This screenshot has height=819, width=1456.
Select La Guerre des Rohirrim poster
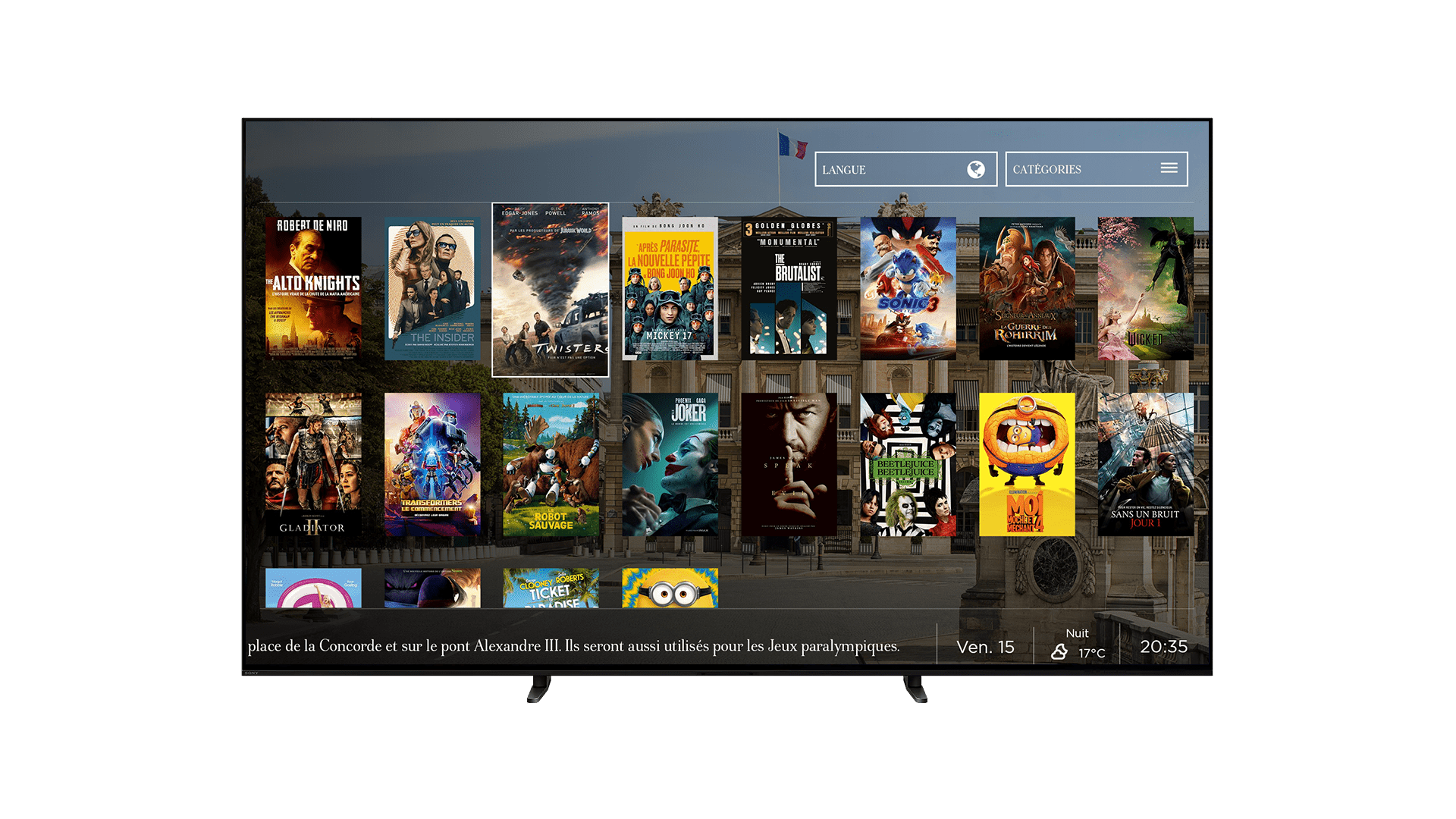click(1027, 288)
